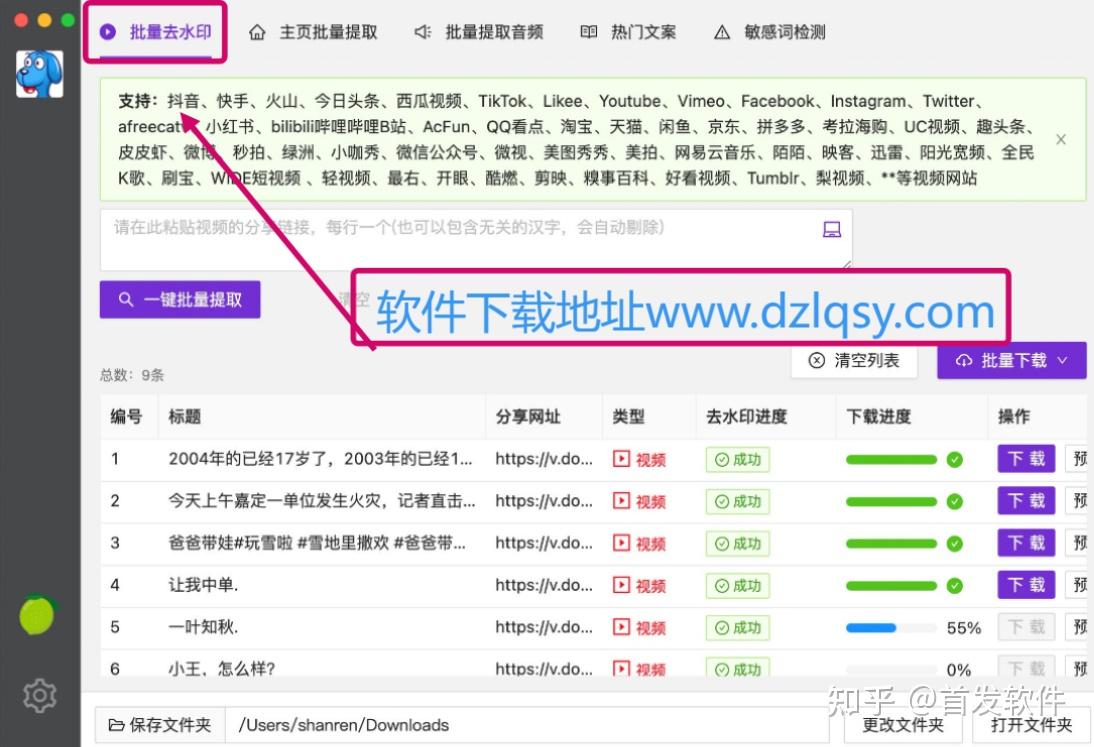Select title 让我中单.
1094x747 pixels.
pyautogui.click(x=203, y=584)
